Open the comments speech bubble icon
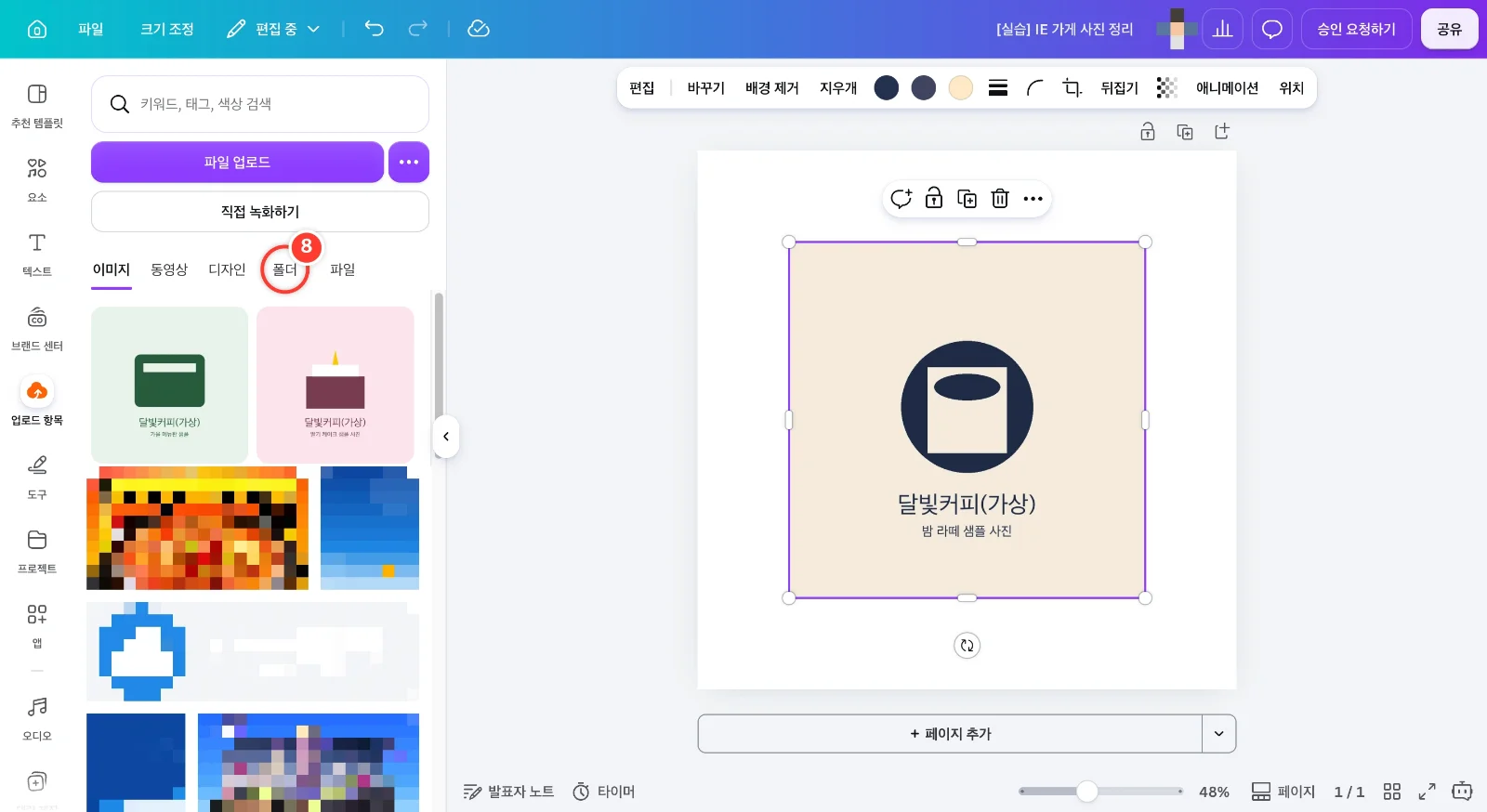This screenshot has height=812, width=1487. 1272,29
